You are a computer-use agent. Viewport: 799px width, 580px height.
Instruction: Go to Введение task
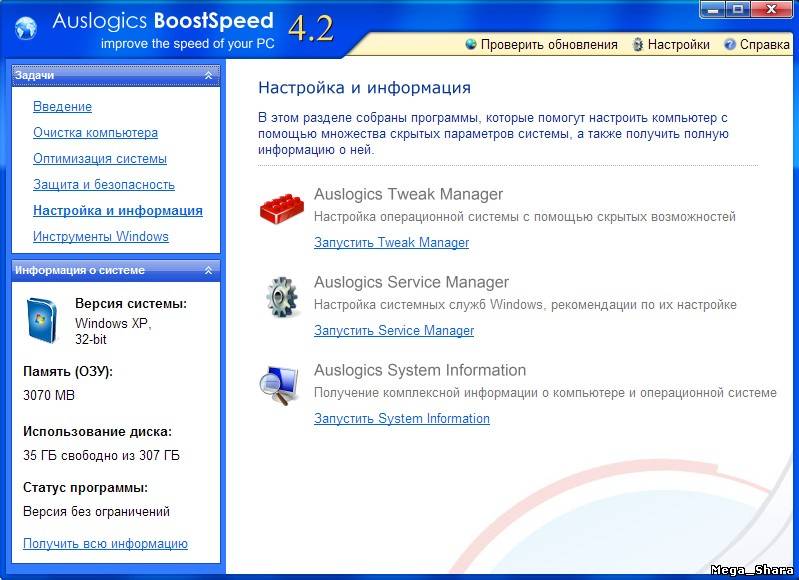pos(62,107)
